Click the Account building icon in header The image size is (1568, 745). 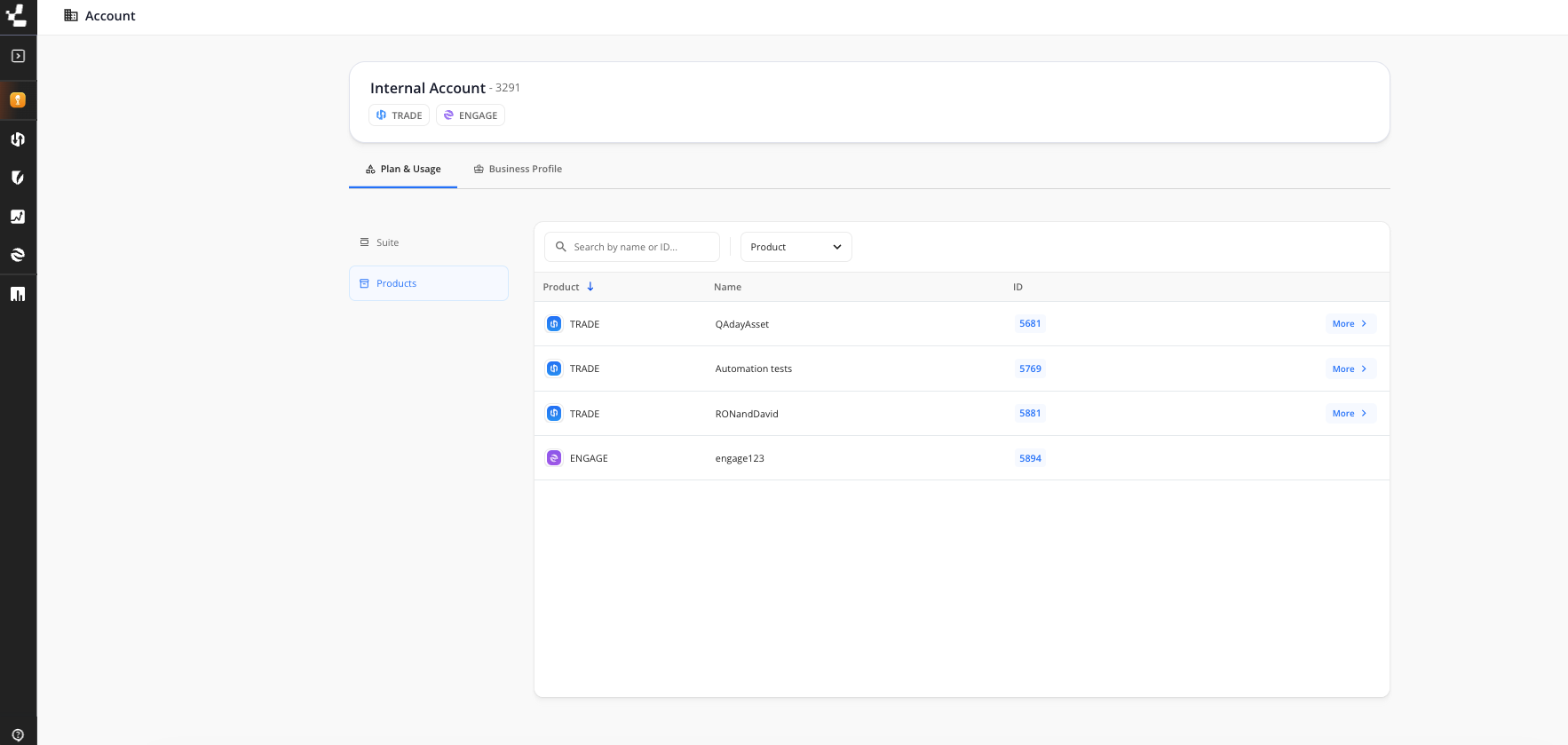pyautogui.click(x=71, y=15)
